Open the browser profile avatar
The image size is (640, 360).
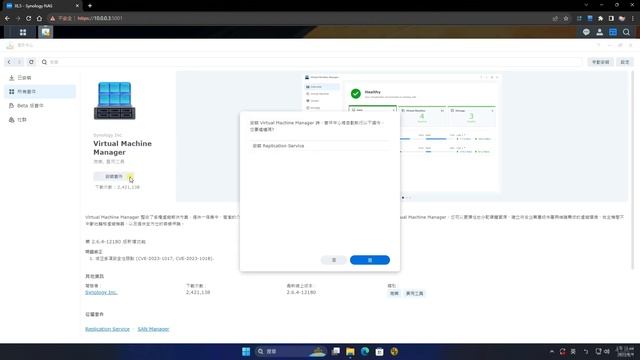622,18
